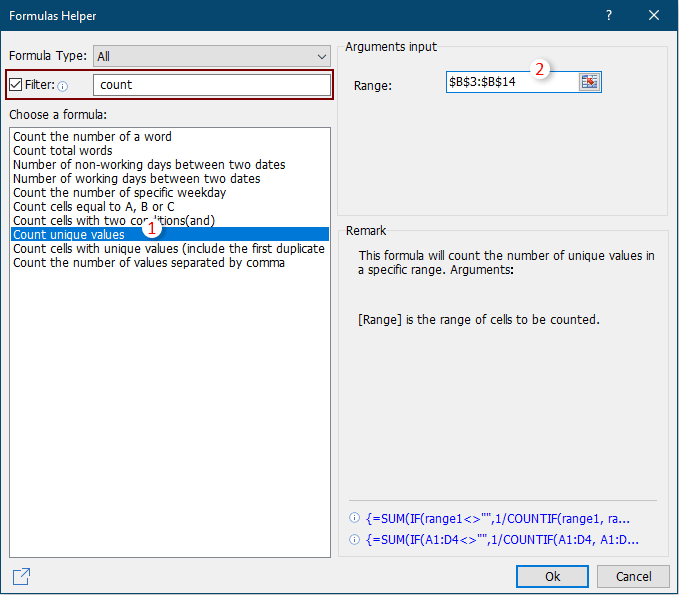Open the Formula Type dropdown
This screenshot has width=679, height=595.
click(211, 56)
